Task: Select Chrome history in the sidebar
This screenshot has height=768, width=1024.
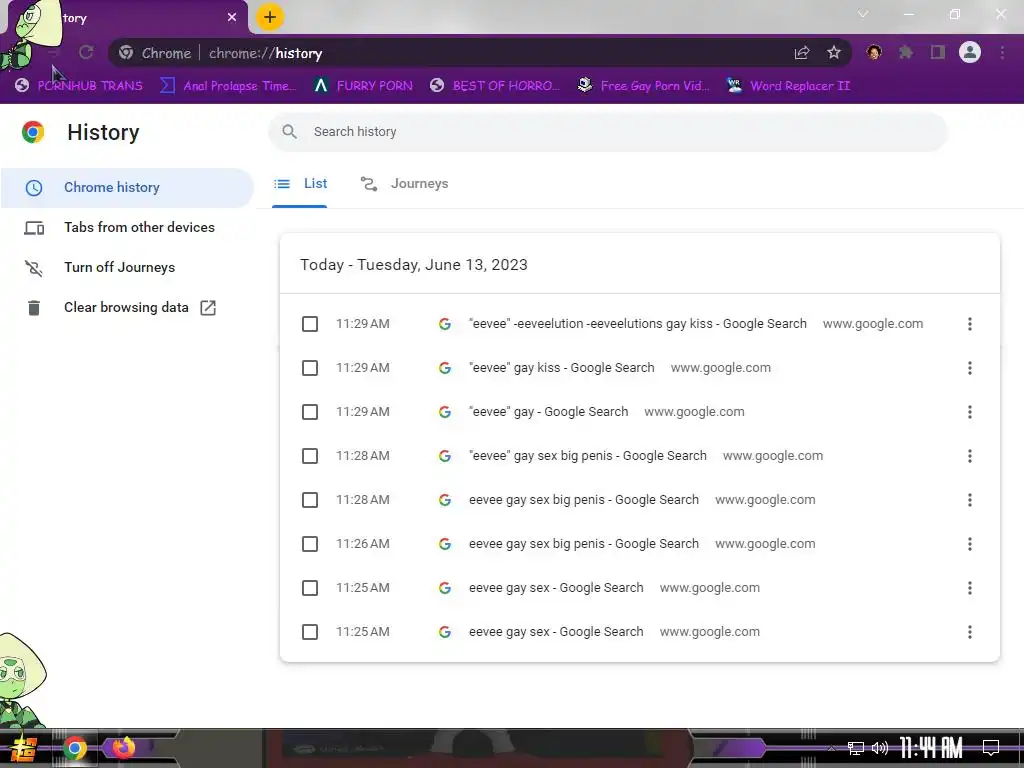Action: click(127, 188)
